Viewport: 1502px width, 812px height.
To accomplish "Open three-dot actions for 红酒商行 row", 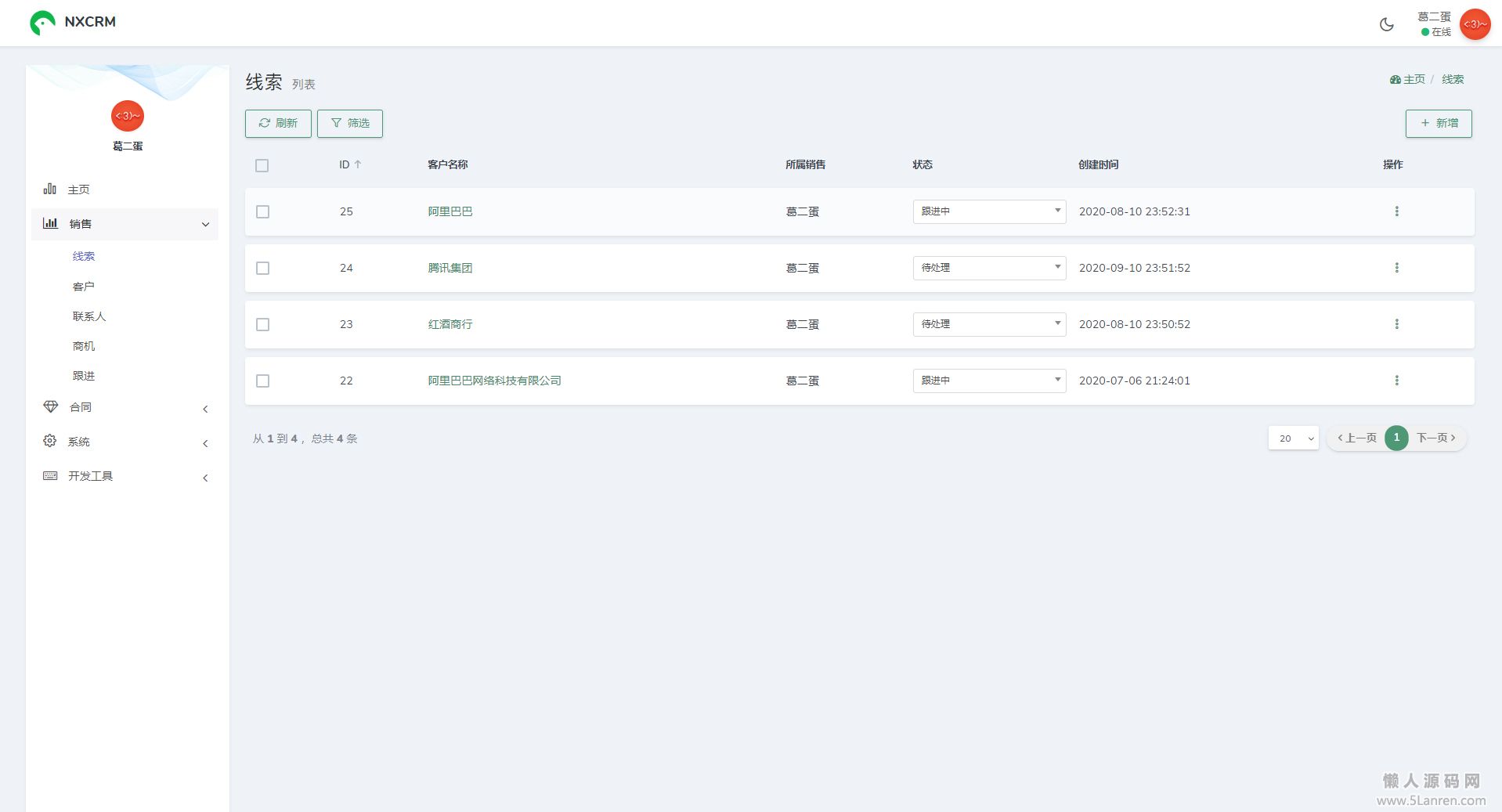I will click(x=1396, y=324).
